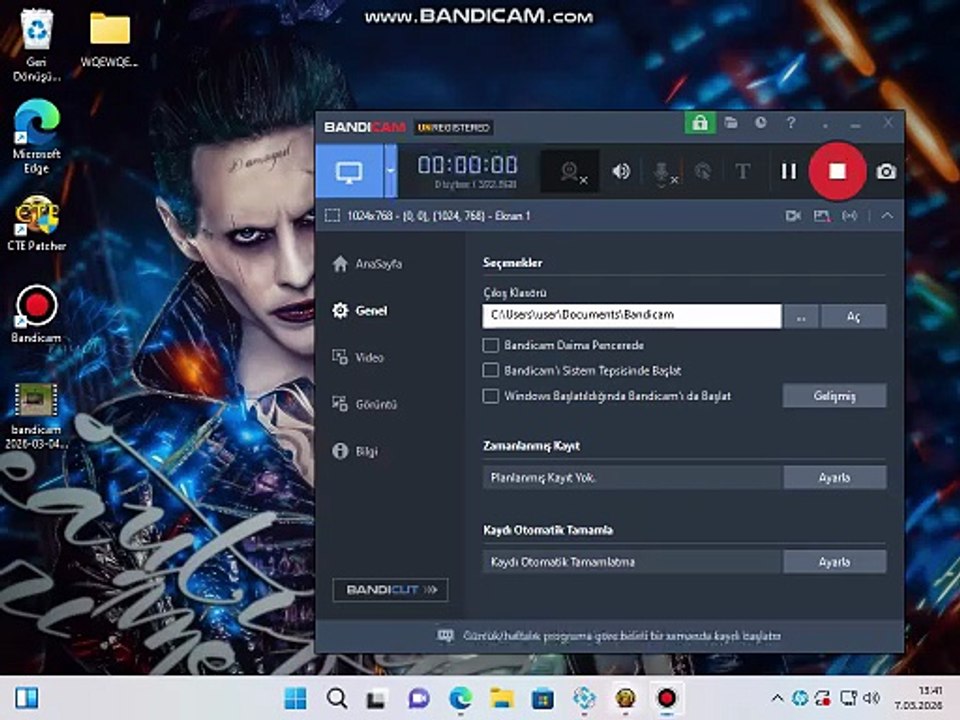Select CTE Patcher desktop shortcut
This screenshot has height=720, width=960.
point(37,224)
